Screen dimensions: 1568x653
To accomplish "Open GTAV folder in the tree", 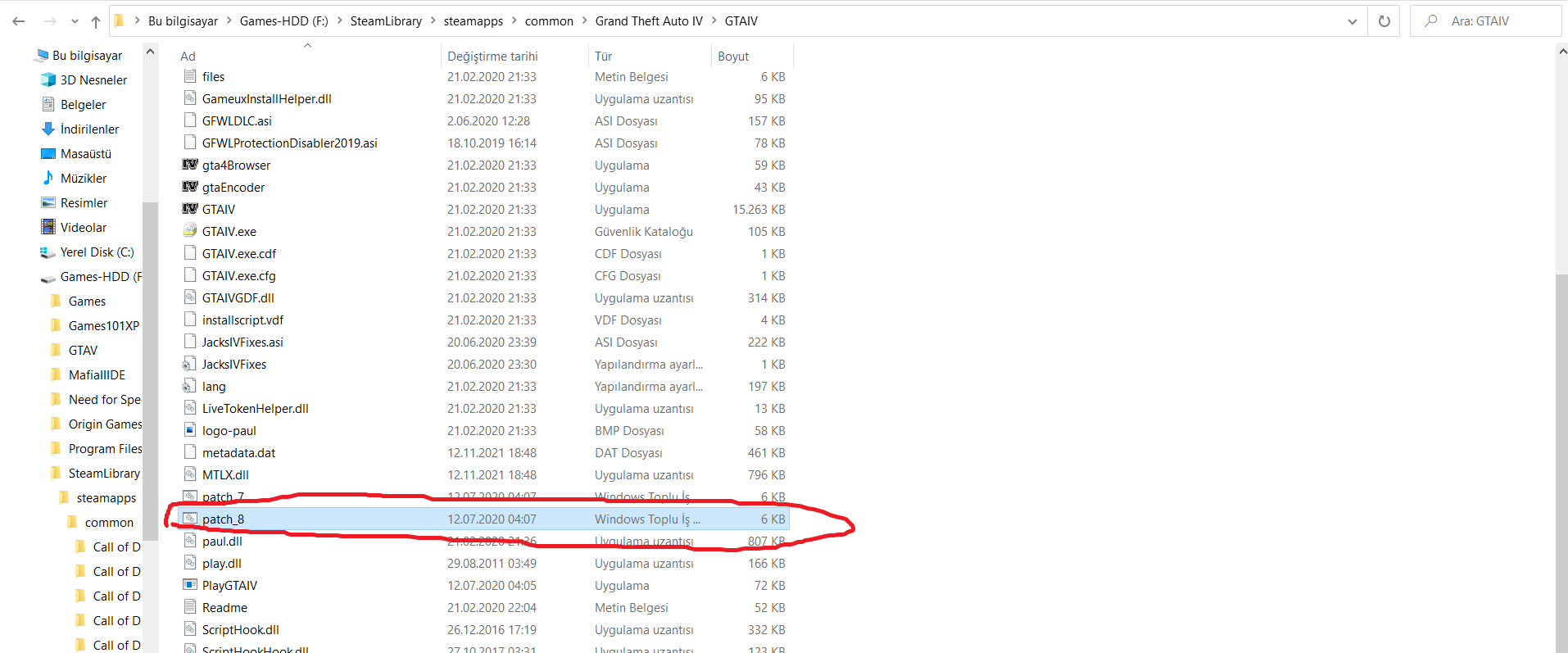I will [83, 351].
